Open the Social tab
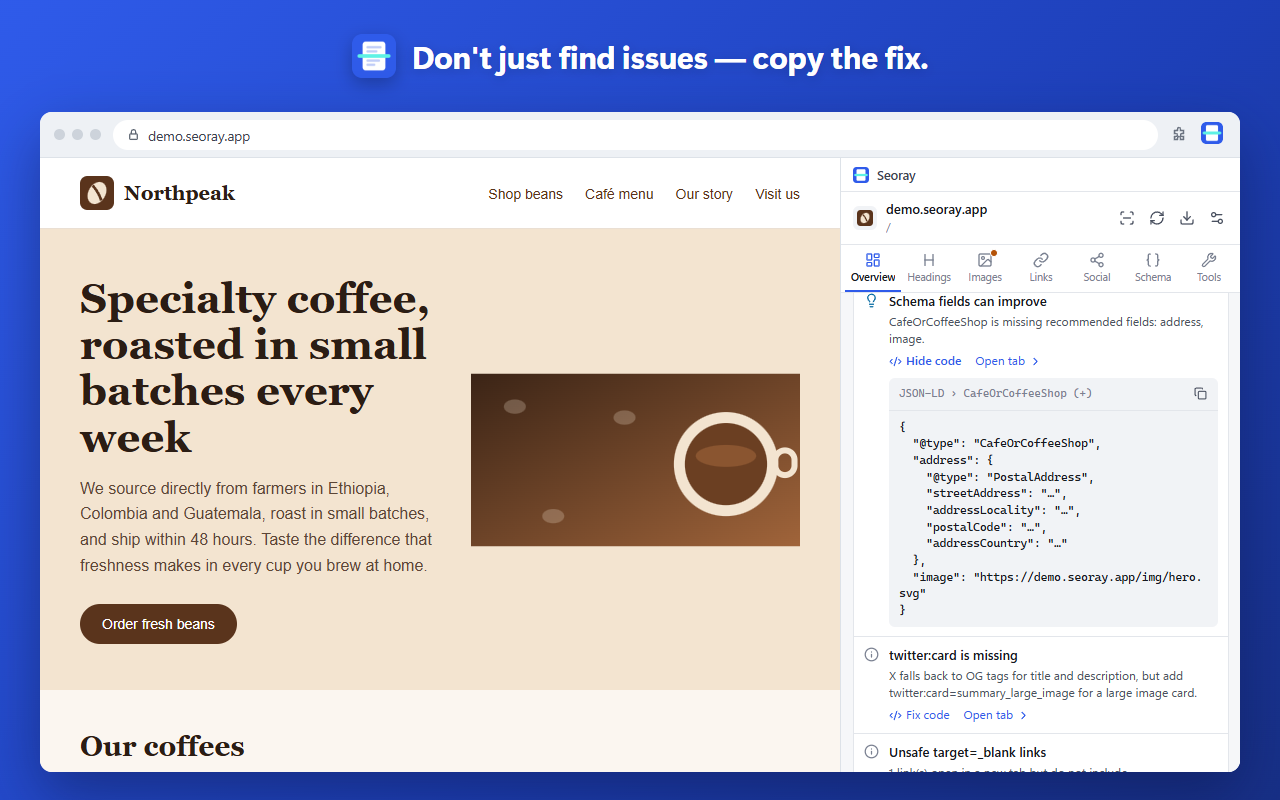The height and width of the screenshot is (800, 1280). [x=1097, y=268]
